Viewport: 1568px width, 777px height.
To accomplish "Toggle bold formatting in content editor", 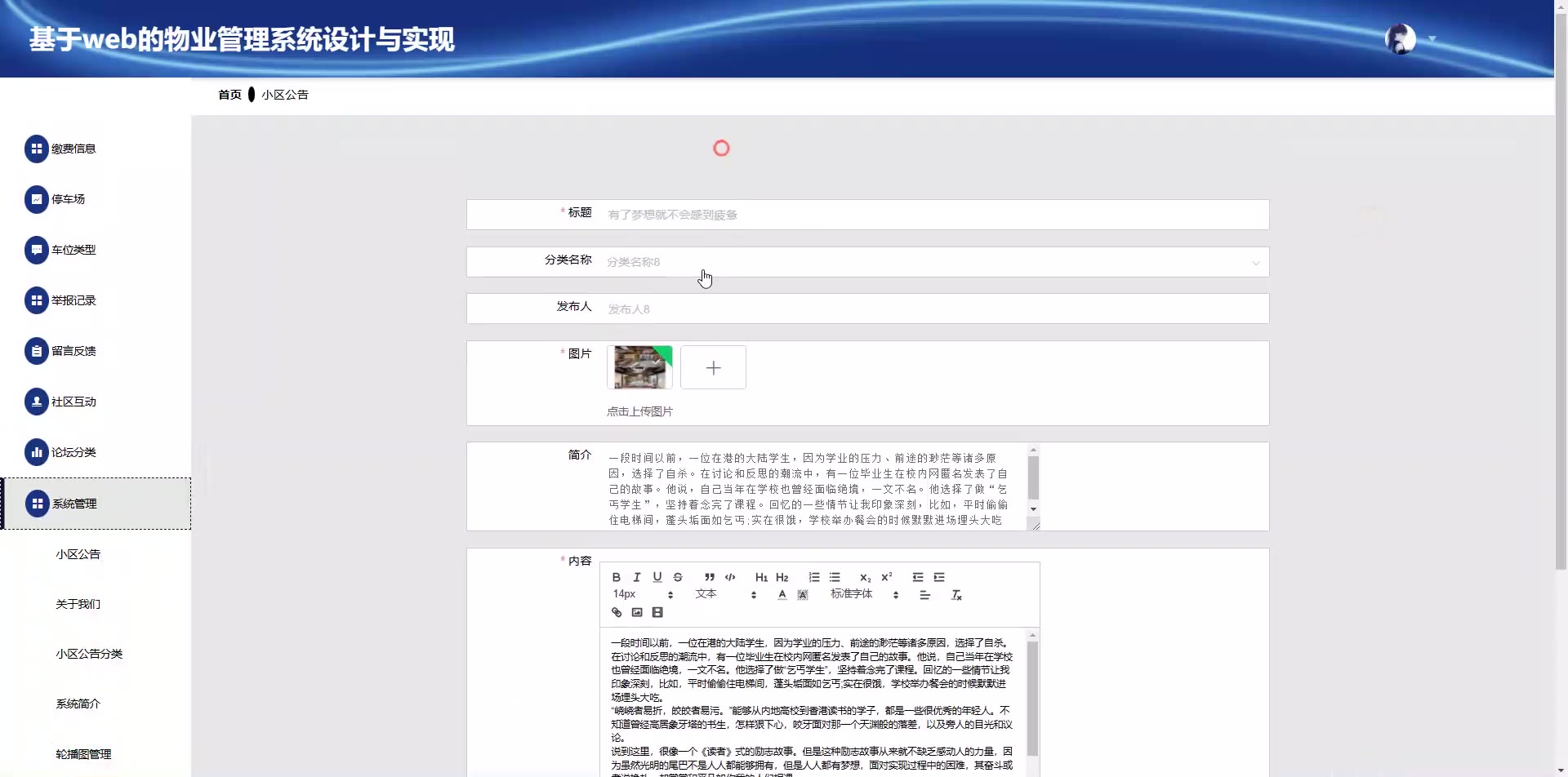I will point(616,577).
